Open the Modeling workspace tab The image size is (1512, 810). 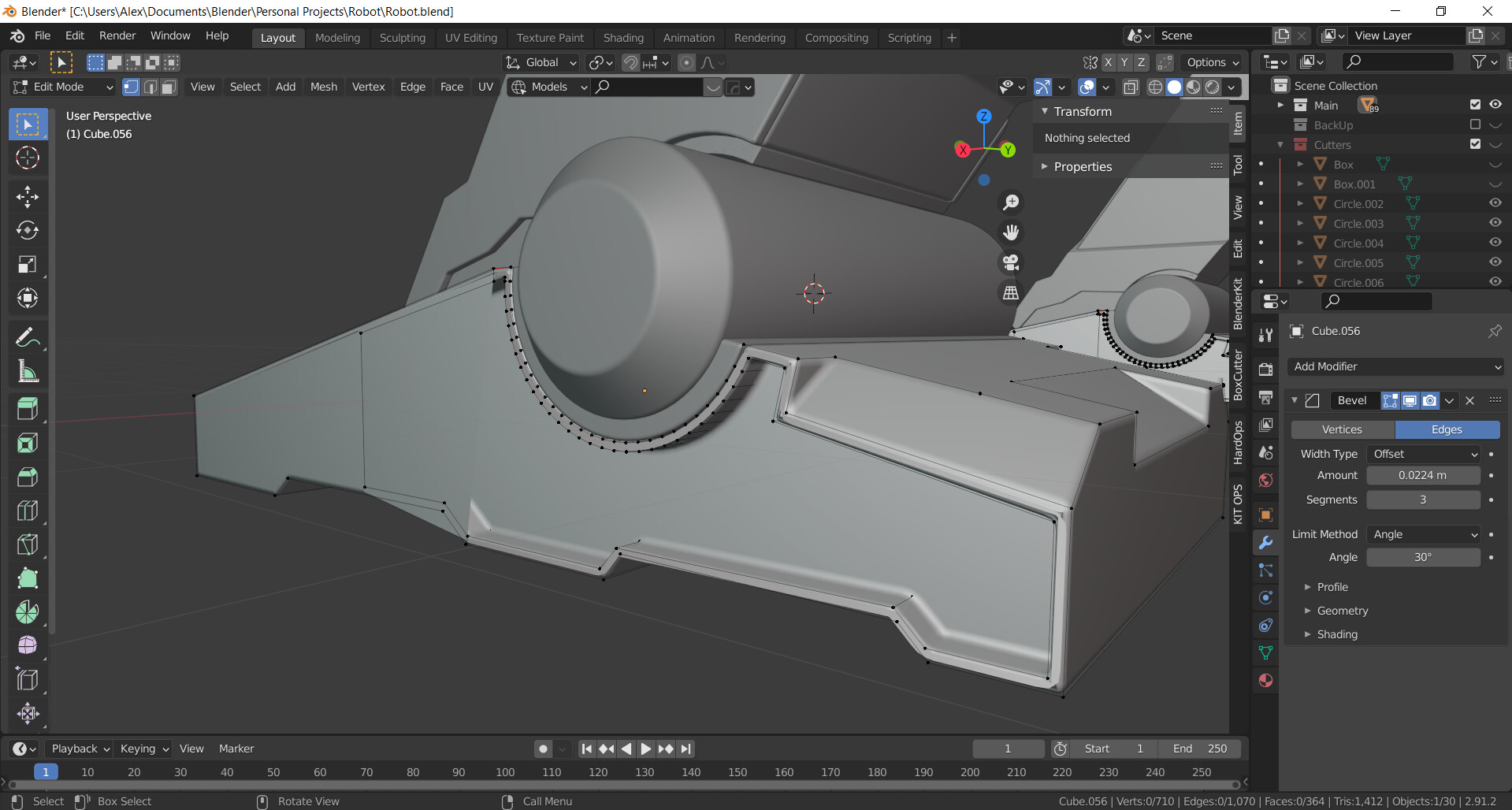(x=337, y=38)
